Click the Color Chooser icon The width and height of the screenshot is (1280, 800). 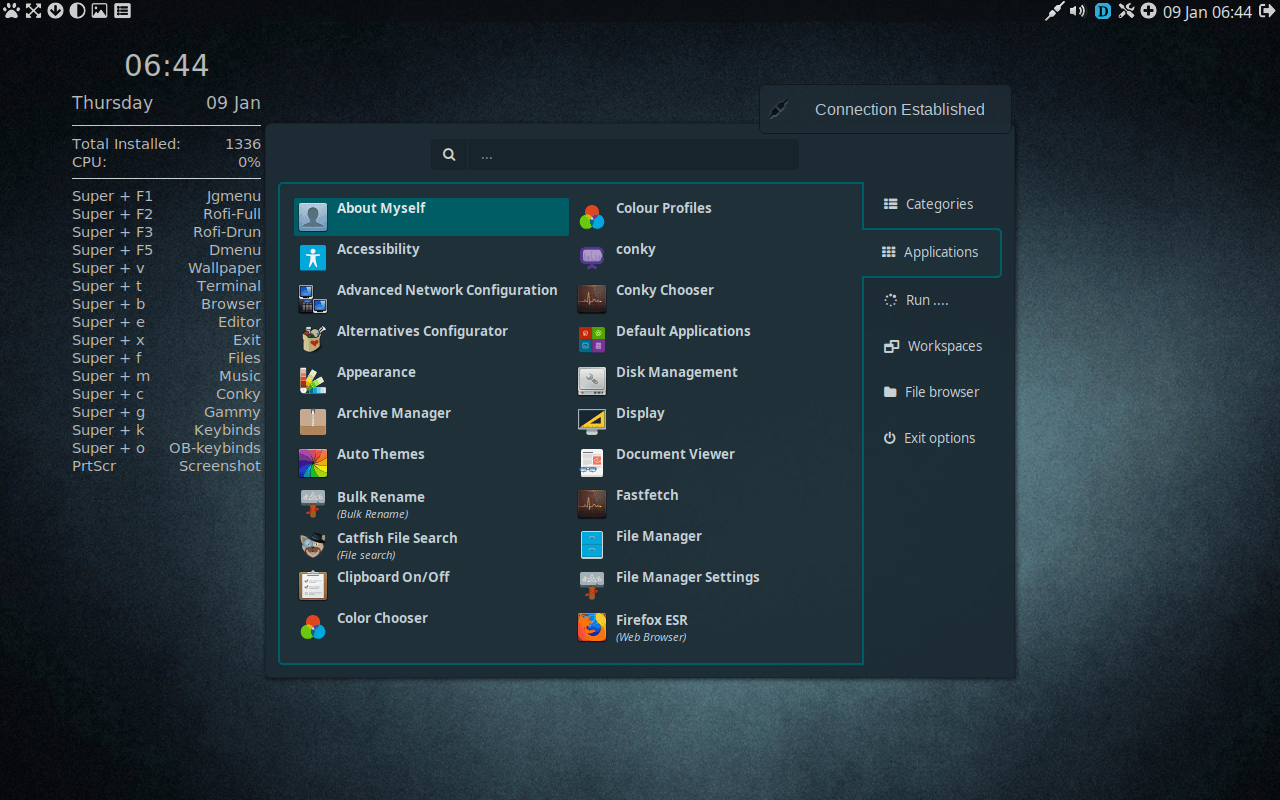point(313,627)
